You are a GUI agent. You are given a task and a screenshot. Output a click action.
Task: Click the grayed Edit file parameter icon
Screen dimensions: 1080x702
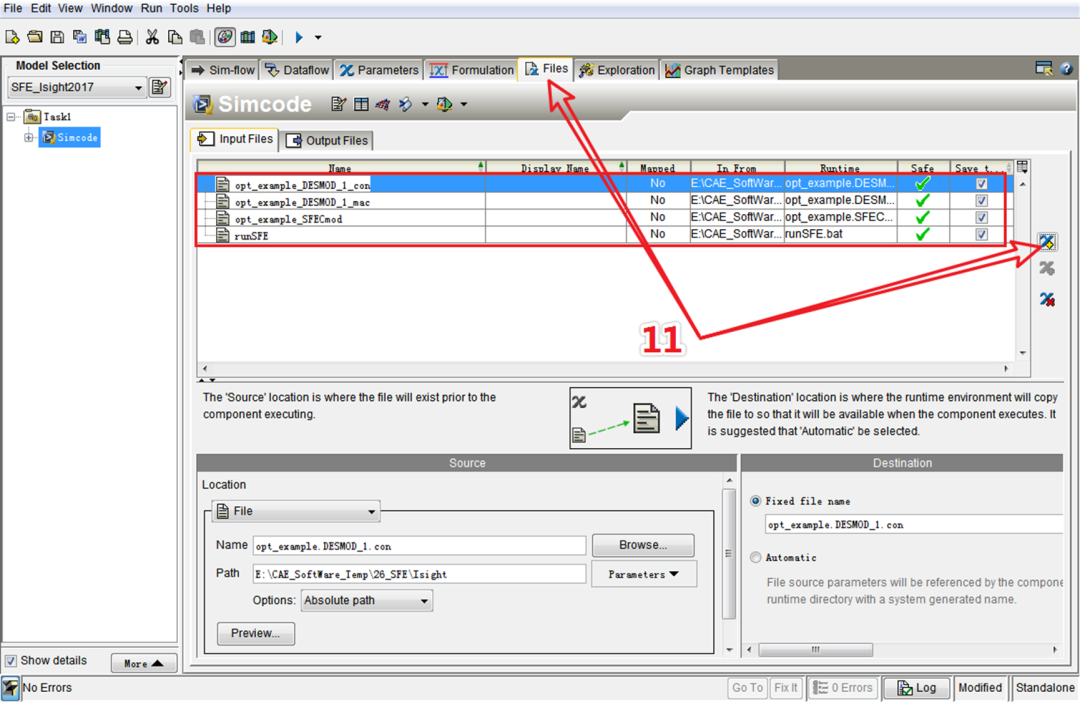pos(1047,268)
